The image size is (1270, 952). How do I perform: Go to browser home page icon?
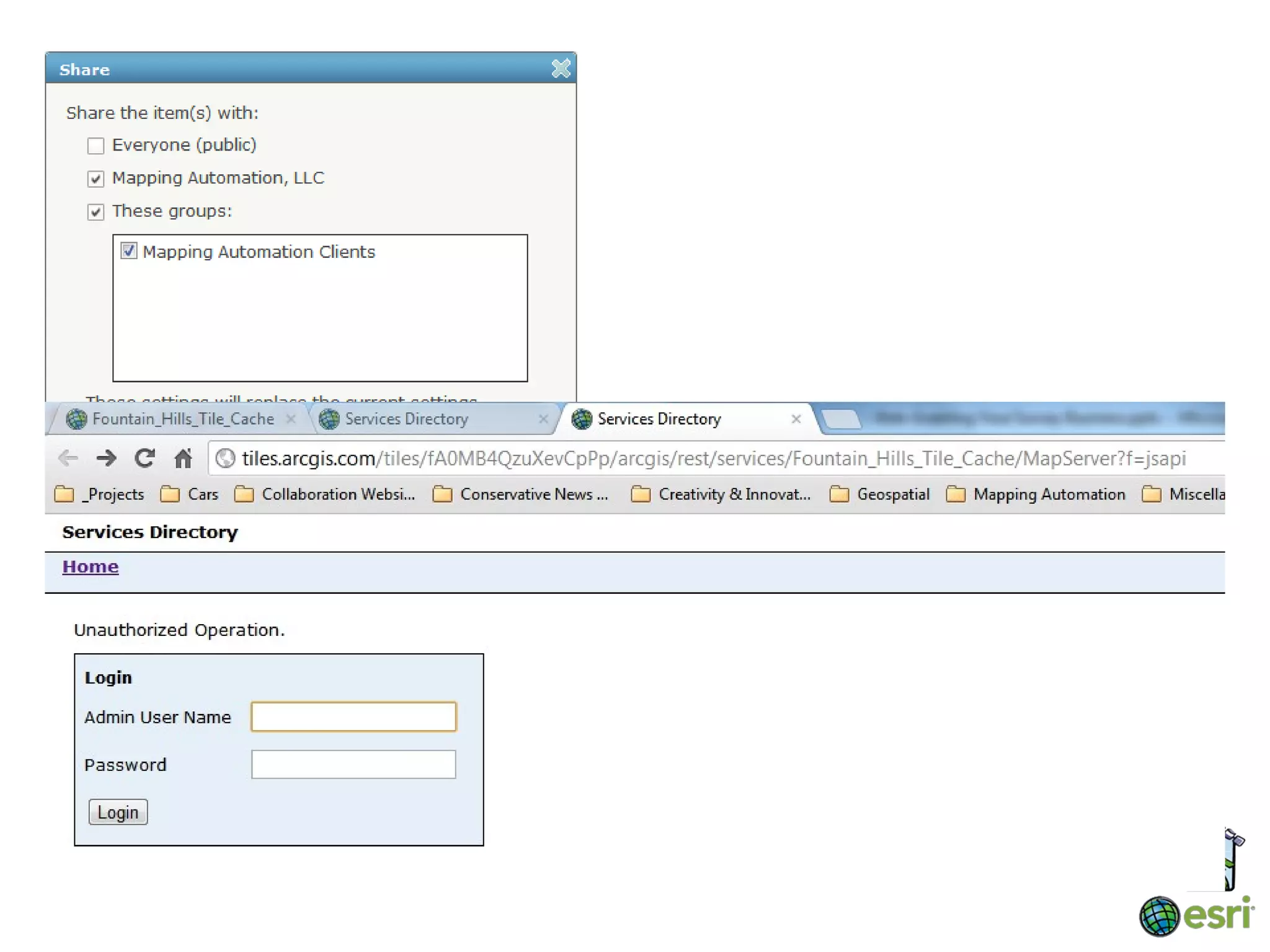183,459
